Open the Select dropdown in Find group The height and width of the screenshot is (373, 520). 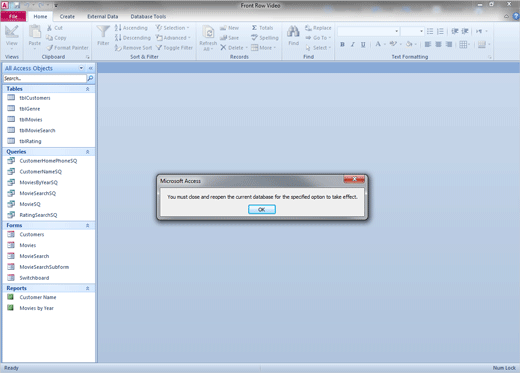[x=318, y=48]
